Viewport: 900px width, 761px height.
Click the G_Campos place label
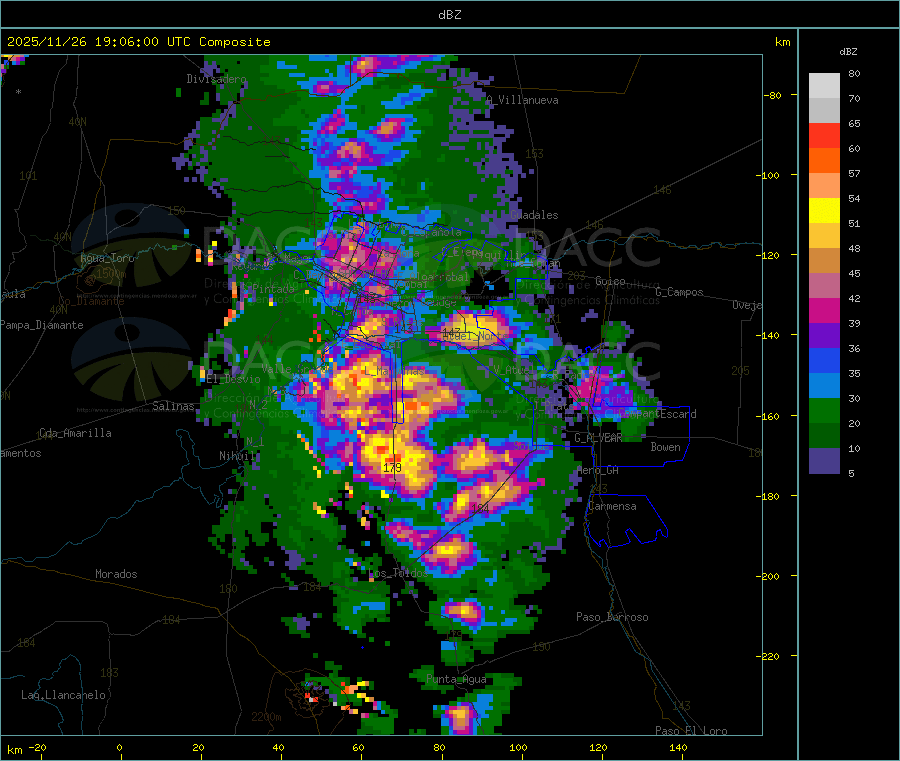click(679, 292)
